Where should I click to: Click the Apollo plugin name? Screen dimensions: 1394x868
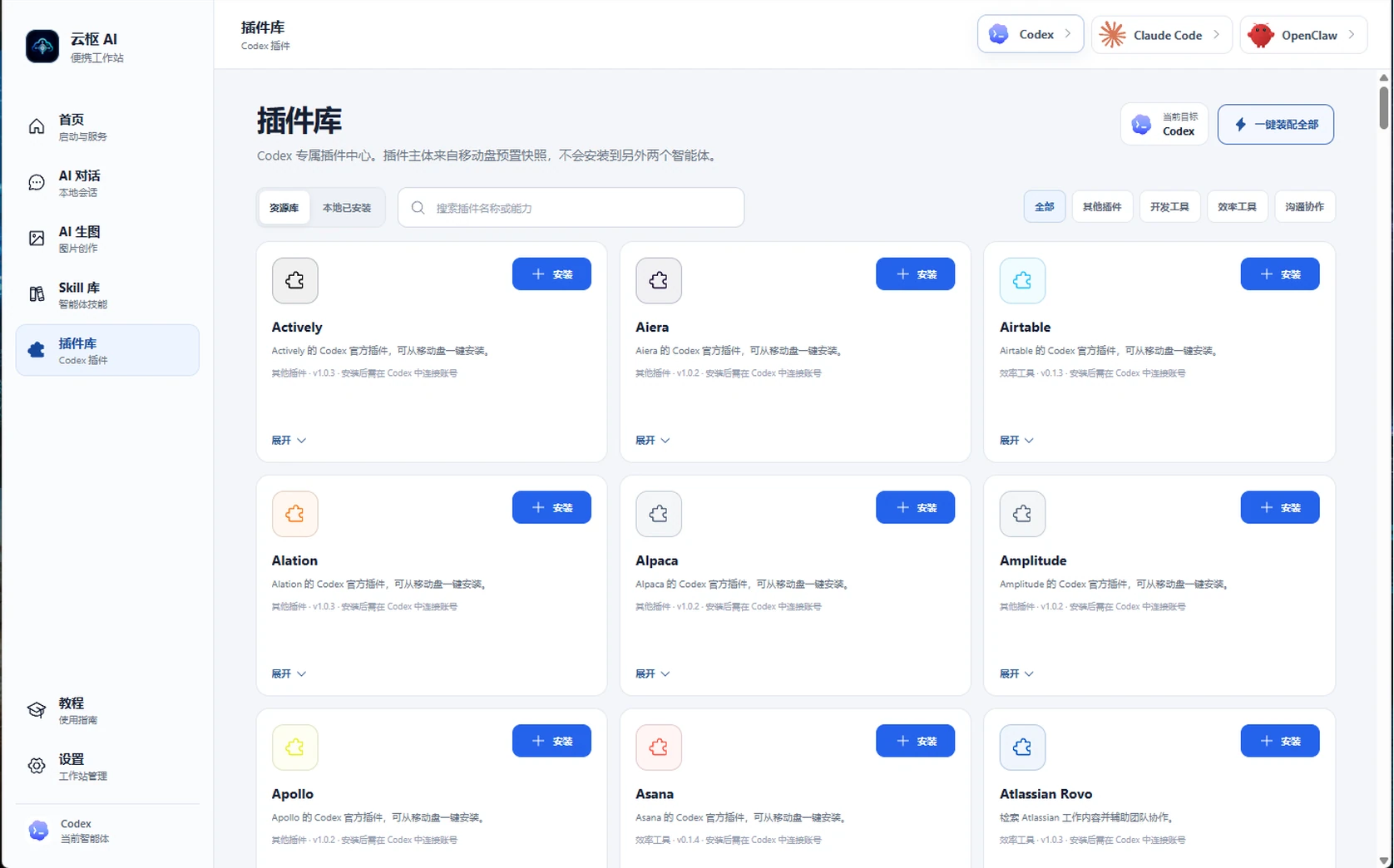pos(293,795)
